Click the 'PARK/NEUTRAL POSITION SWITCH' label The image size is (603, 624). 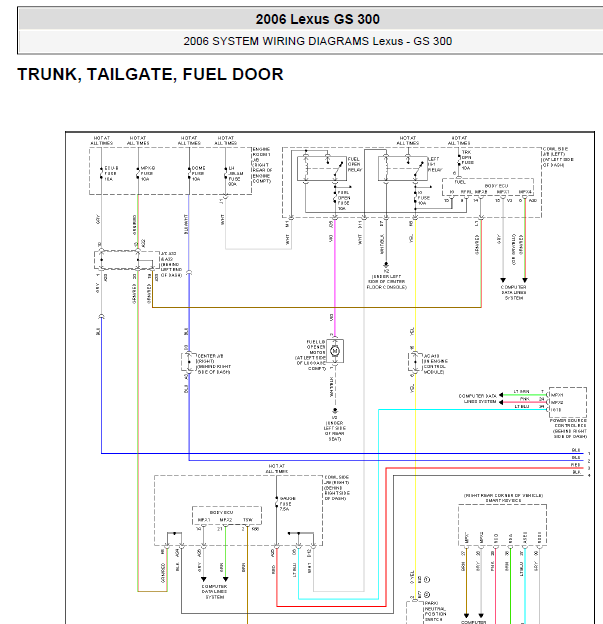coord(435,612)
